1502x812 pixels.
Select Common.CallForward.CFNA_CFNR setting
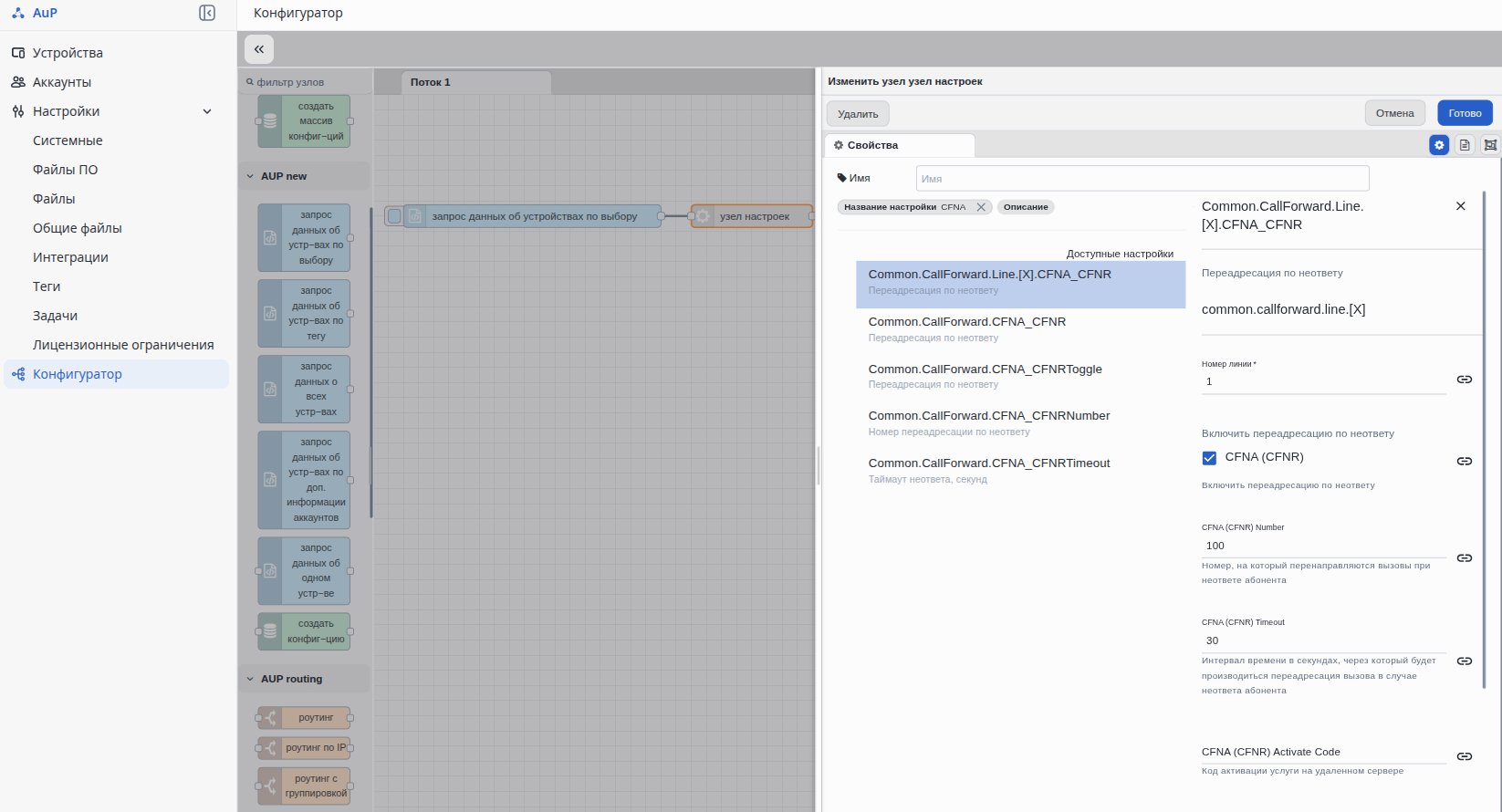click(1020, 329)
